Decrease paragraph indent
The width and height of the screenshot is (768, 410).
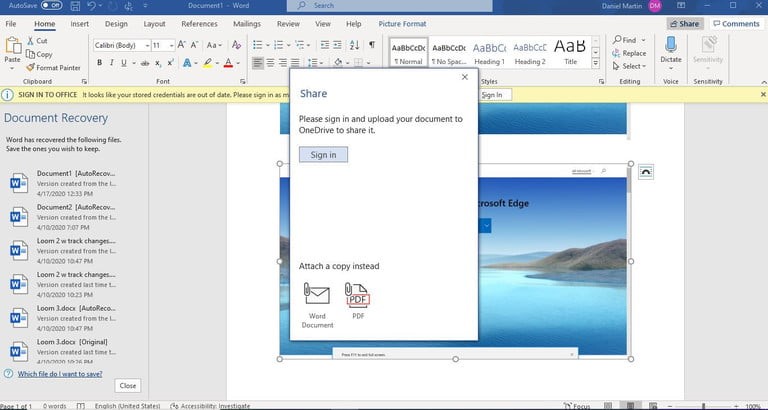tap(325, 45)
